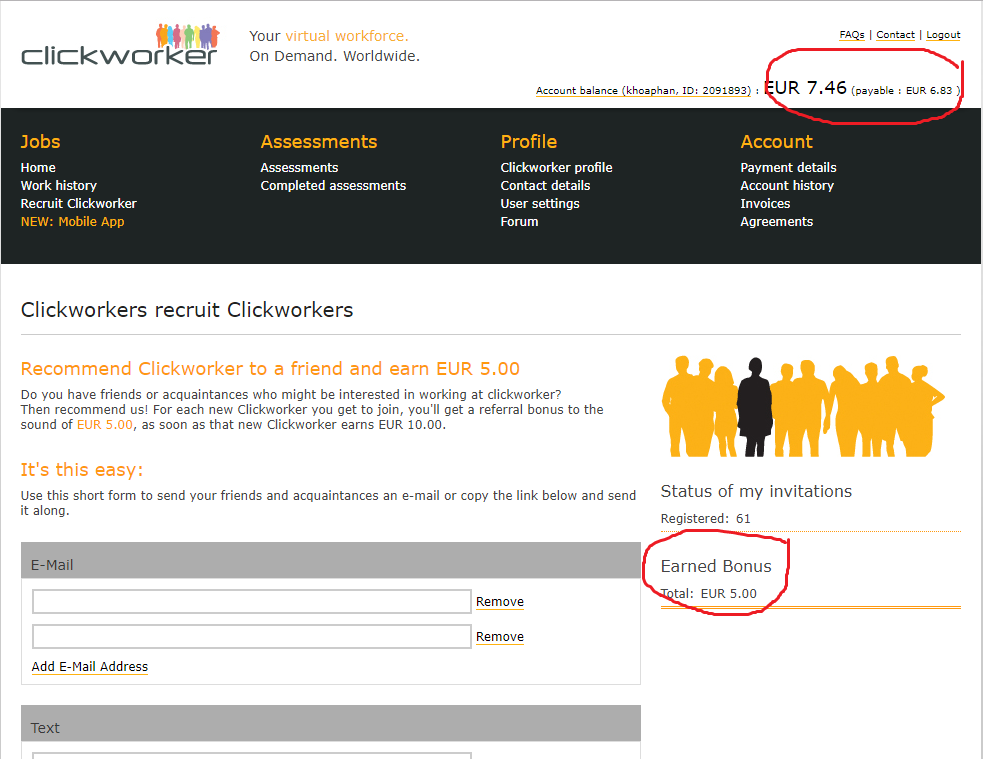
Task: Remove the second e-mail field
Action: pyautogui.click(x=500, y=637)
